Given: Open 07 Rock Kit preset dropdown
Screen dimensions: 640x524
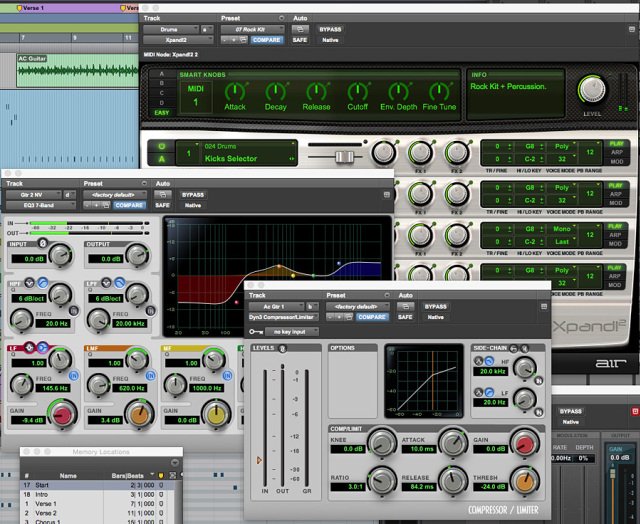Looking at the screenshot, I should 252,29.
